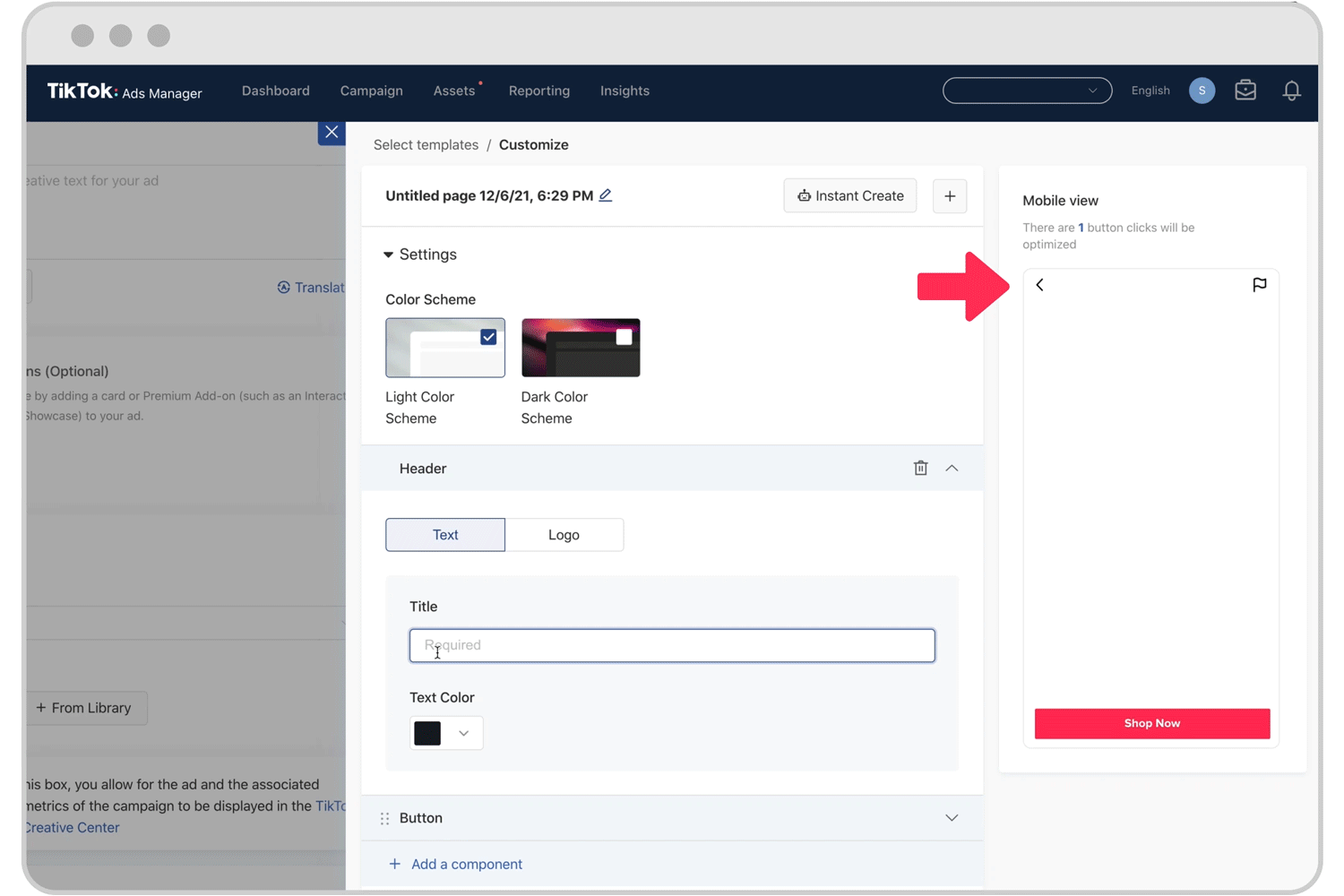The width and height of the screenshot is (1344, 896).
Task: Collapse the Settings section
Action: pyautogui.click(x=388, y=254)
